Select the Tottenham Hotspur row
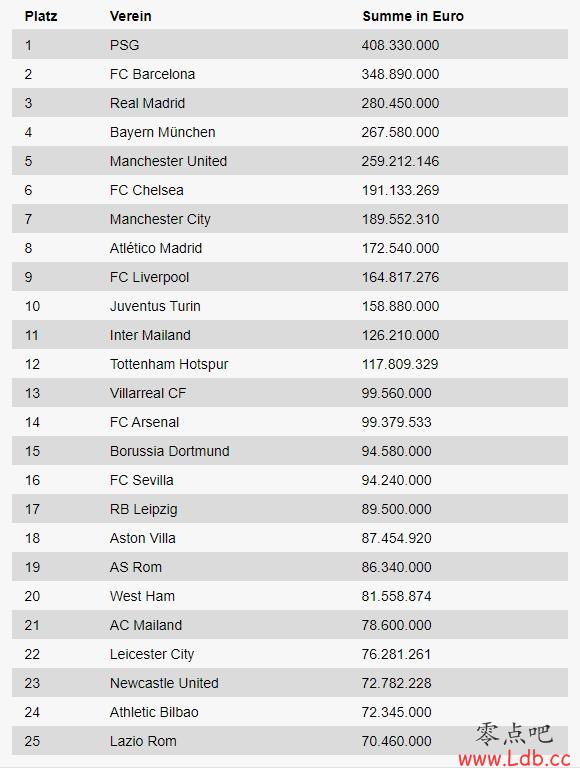Image resolution: width=580 pixels, height=769 pixels. pyautogui.click(x=290, y=364)
